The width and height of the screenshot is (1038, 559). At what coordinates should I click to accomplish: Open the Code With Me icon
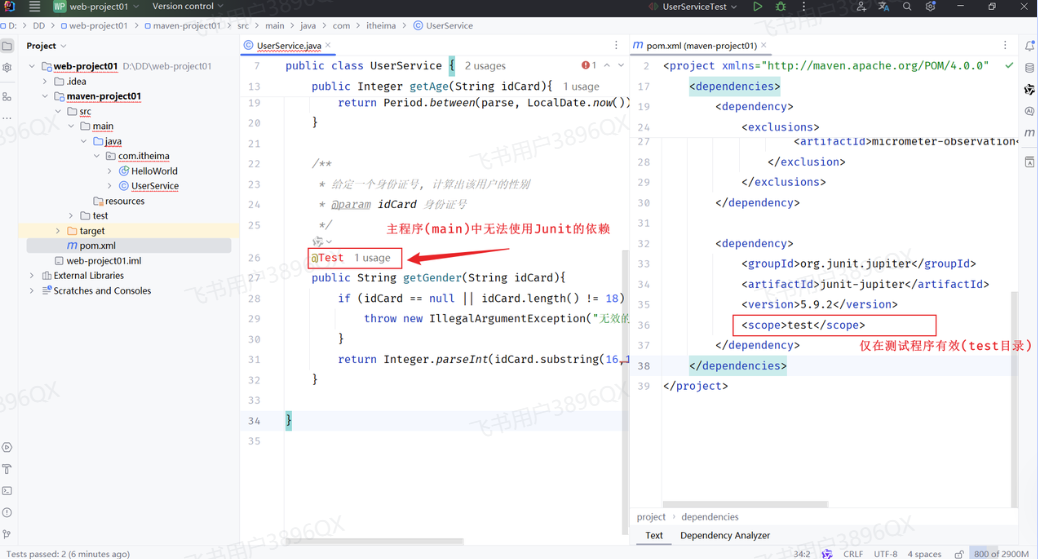point(861,7)
